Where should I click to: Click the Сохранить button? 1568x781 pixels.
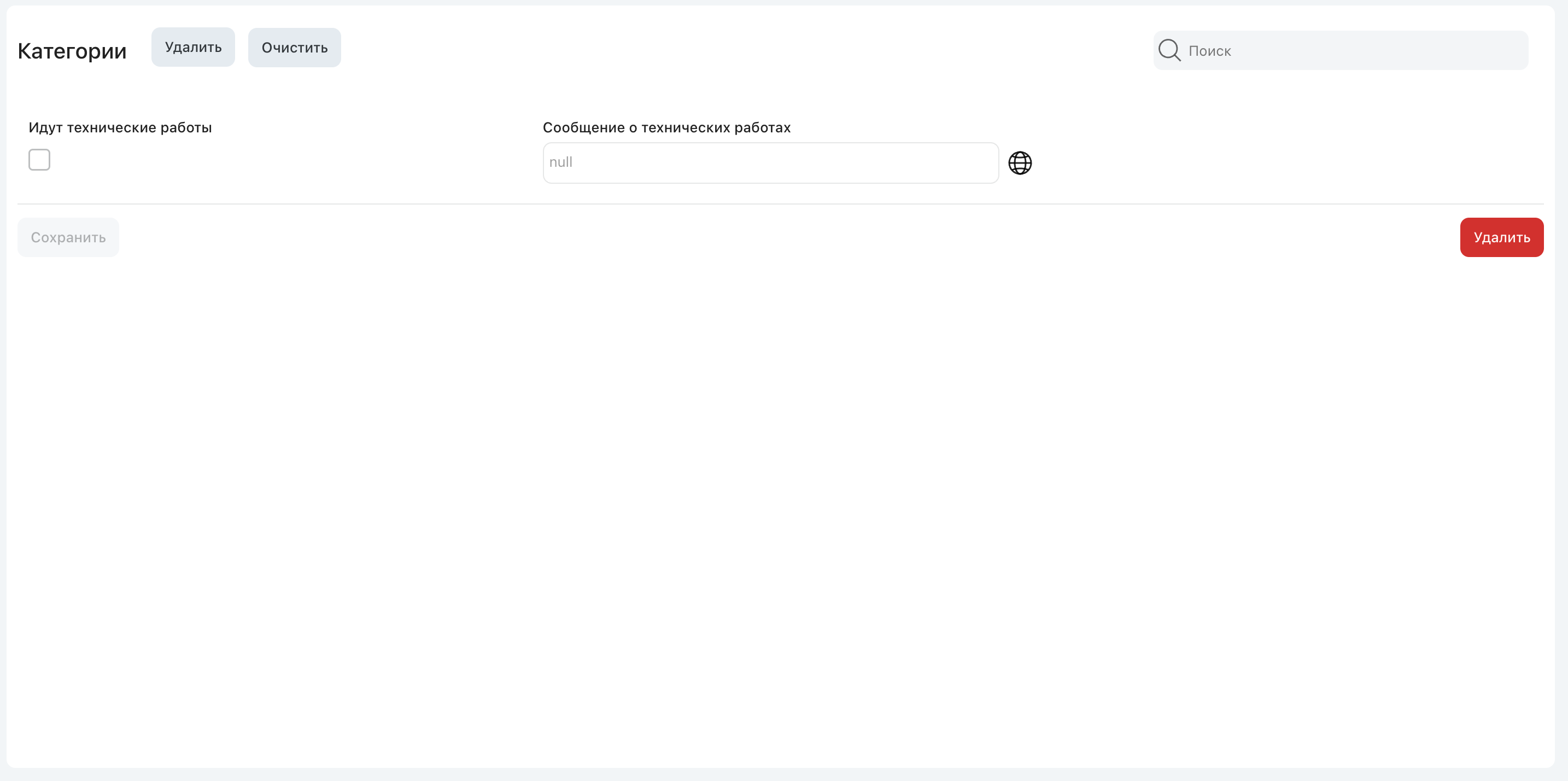pyautogui.click(x=68, y=237)
